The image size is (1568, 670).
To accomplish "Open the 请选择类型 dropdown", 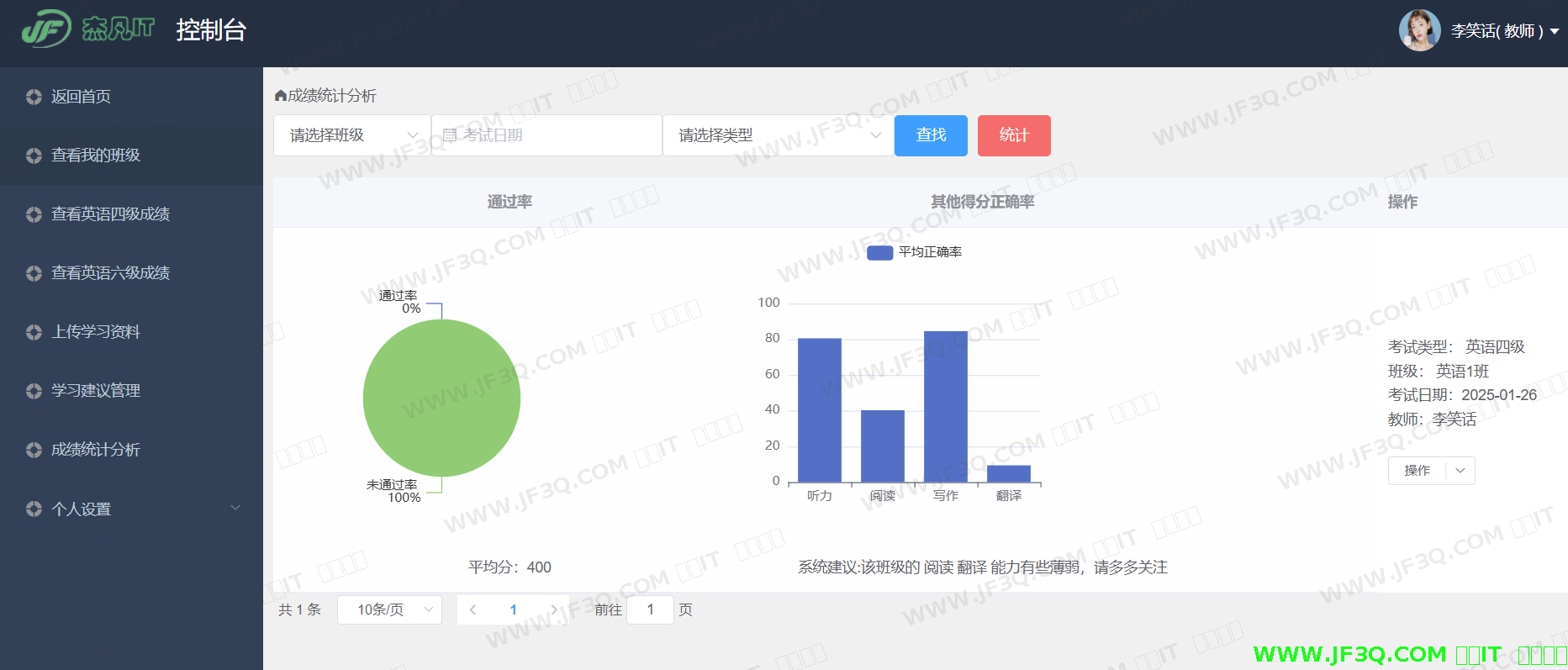I will [x=778, y=135].
